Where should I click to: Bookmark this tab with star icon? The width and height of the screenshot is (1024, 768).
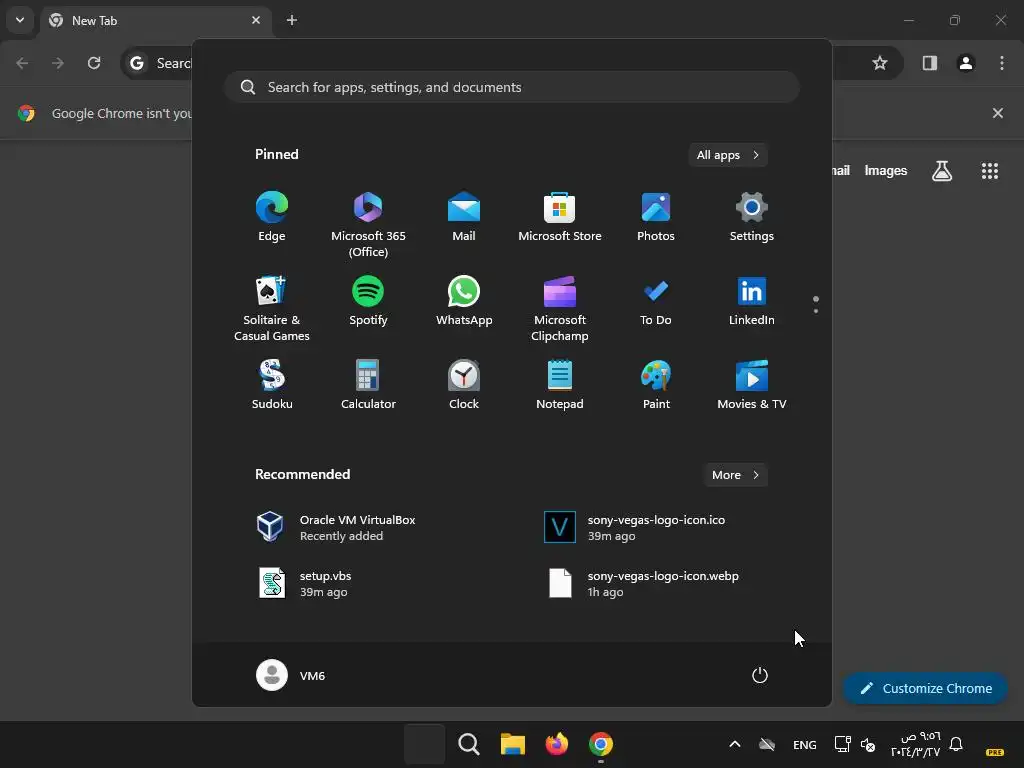880,63
